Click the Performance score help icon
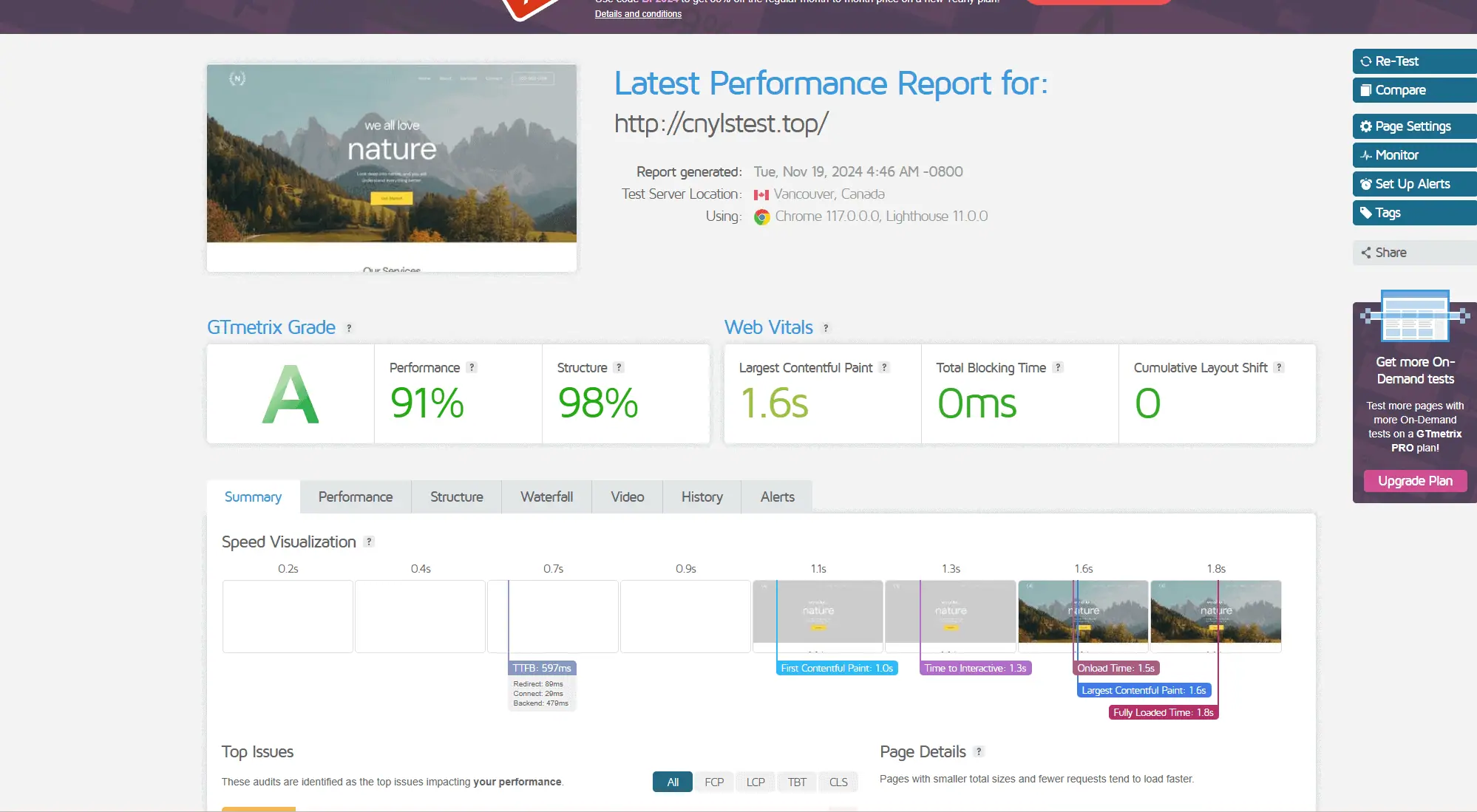1477x812 pixels. 472,367
